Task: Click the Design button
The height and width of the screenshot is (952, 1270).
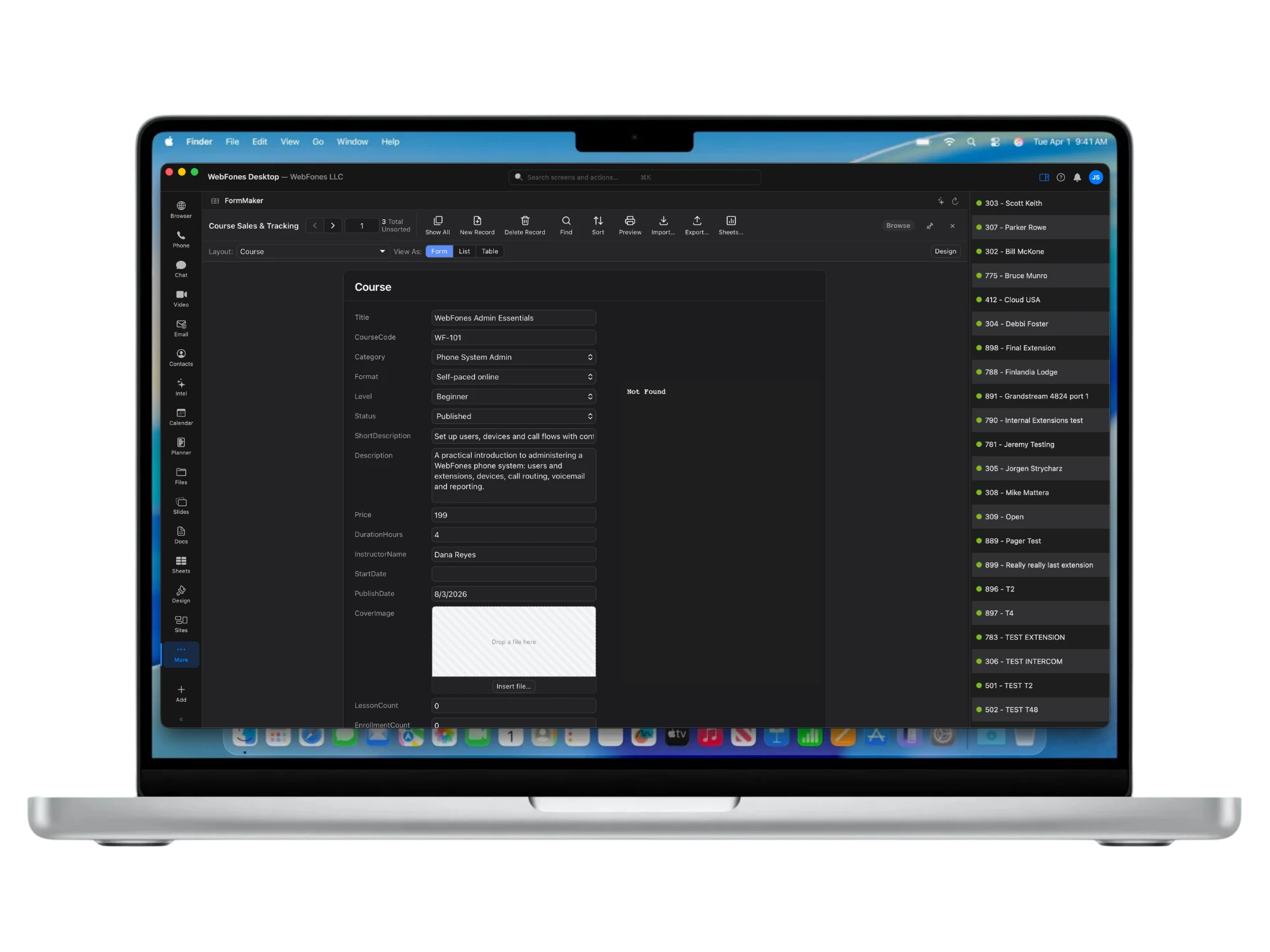Action: [x=945, y=251]
